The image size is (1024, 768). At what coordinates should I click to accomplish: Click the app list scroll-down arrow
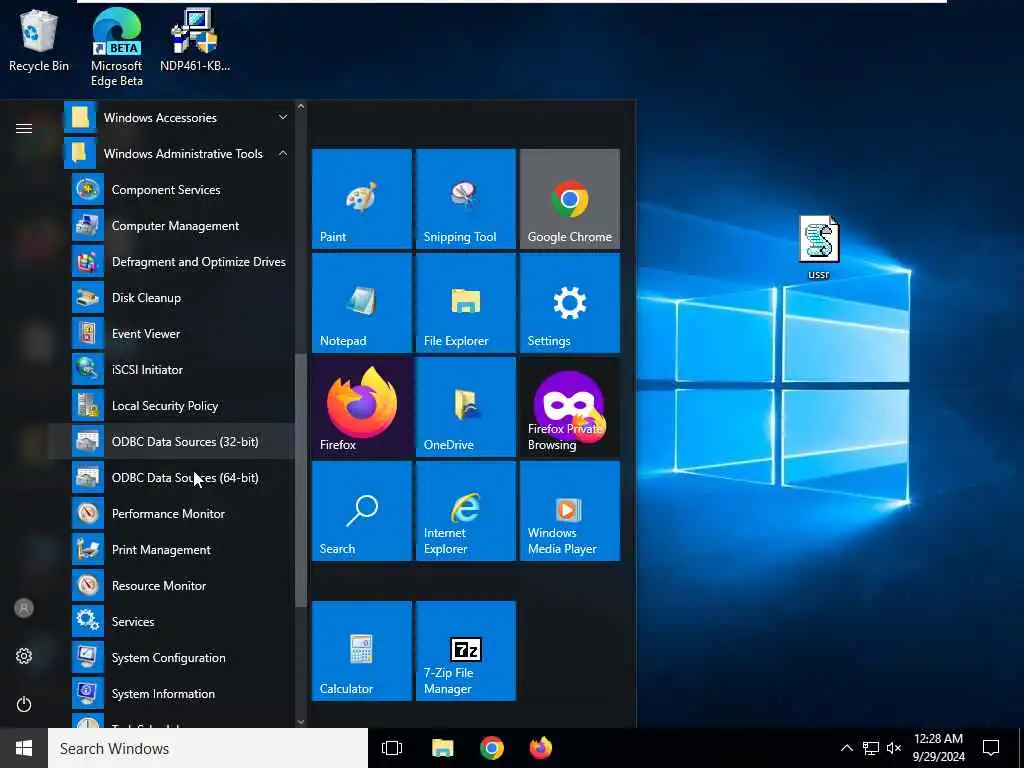pyautogui.click(x=300, y=722)
